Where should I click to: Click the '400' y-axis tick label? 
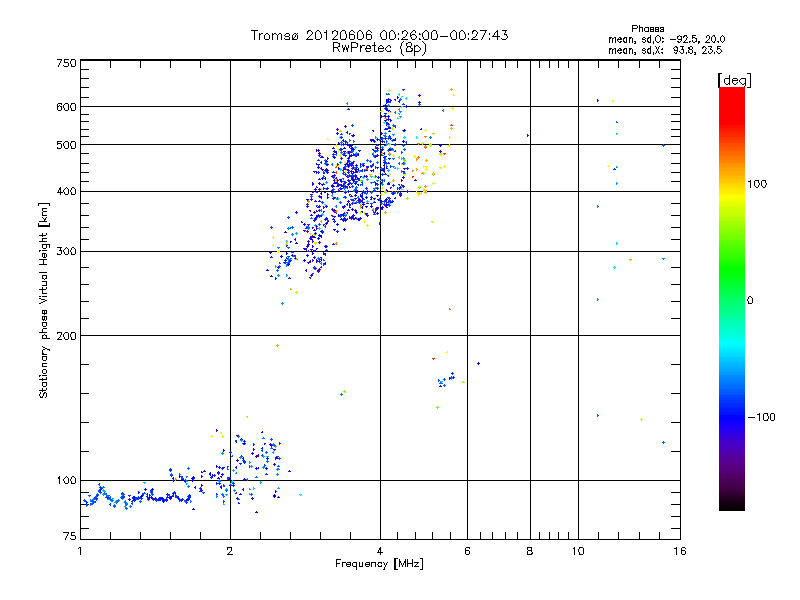tap(67, 192)
